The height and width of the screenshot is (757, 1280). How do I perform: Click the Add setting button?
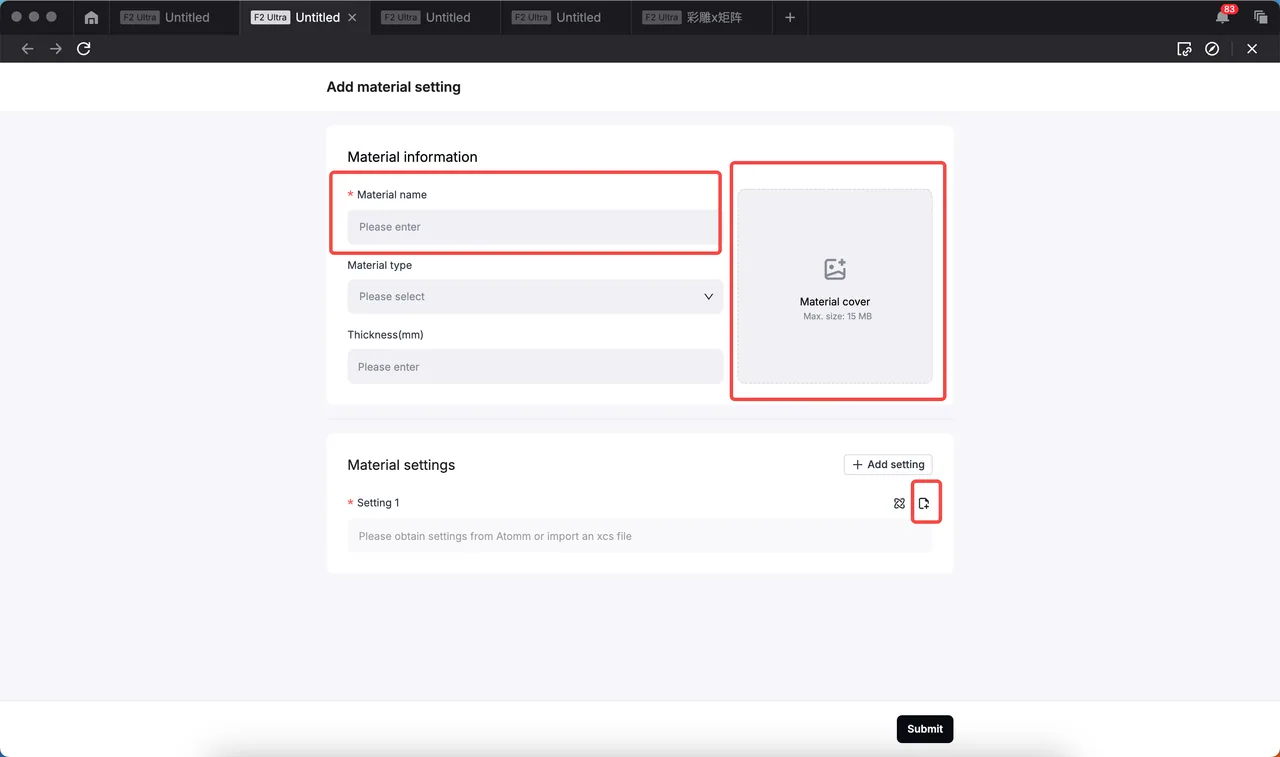pyautogui.click(x=888, y=464)
